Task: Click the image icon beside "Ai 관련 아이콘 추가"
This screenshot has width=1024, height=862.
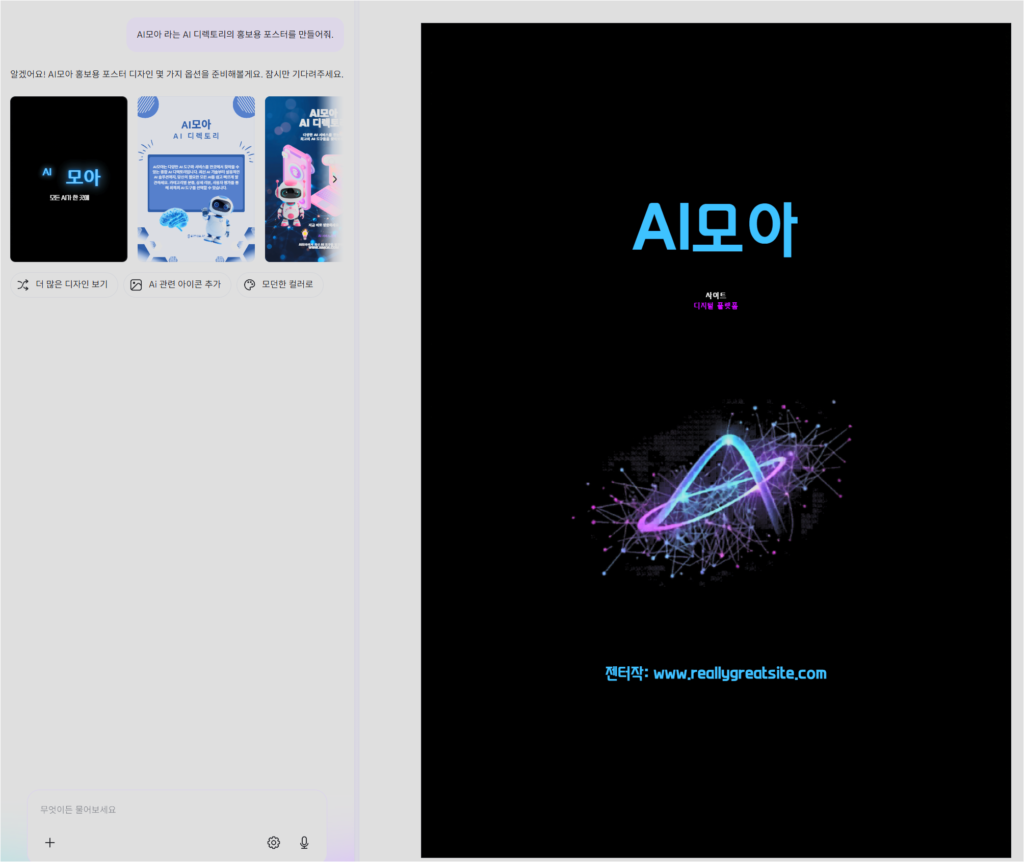Action: tap(135, 284)
